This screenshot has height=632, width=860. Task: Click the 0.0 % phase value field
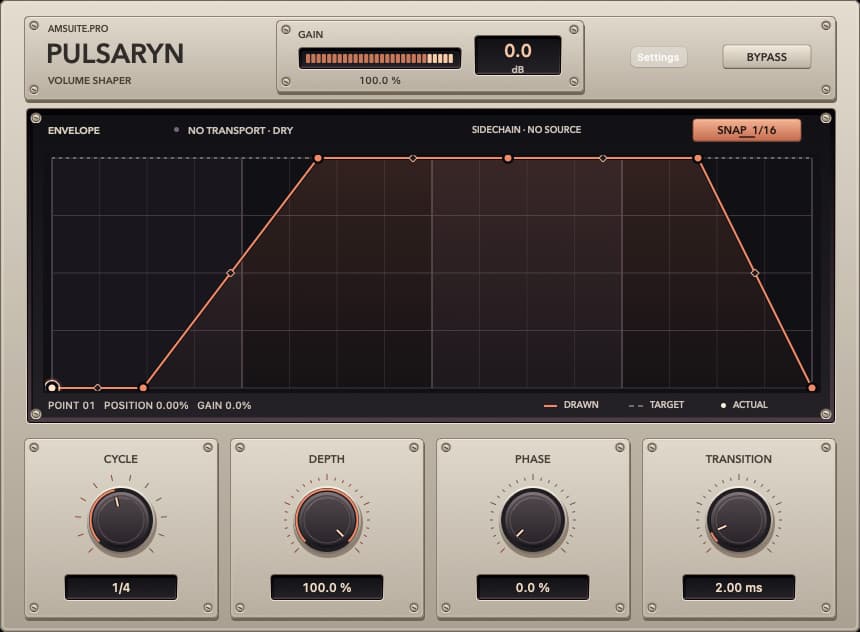(533, 588)
